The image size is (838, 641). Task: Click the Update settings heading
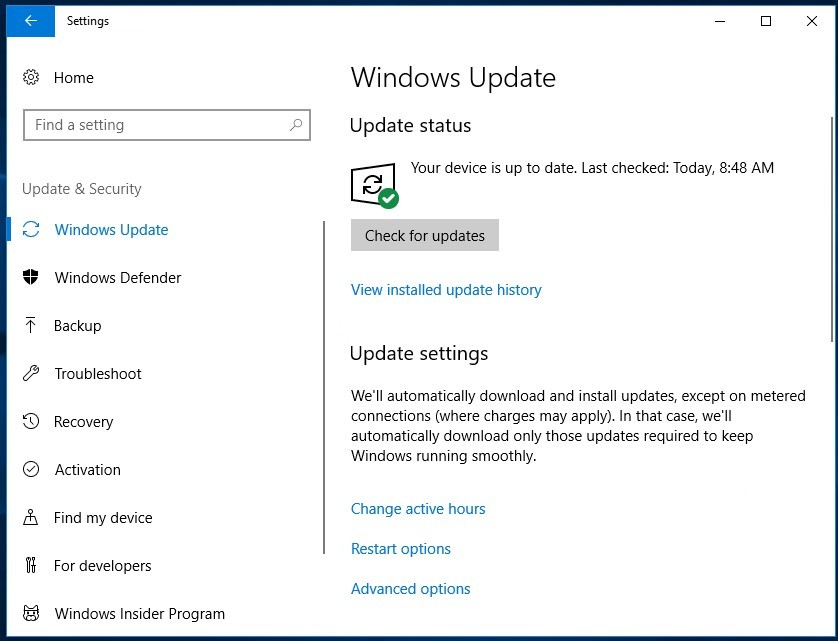click(x=419, y=353)
